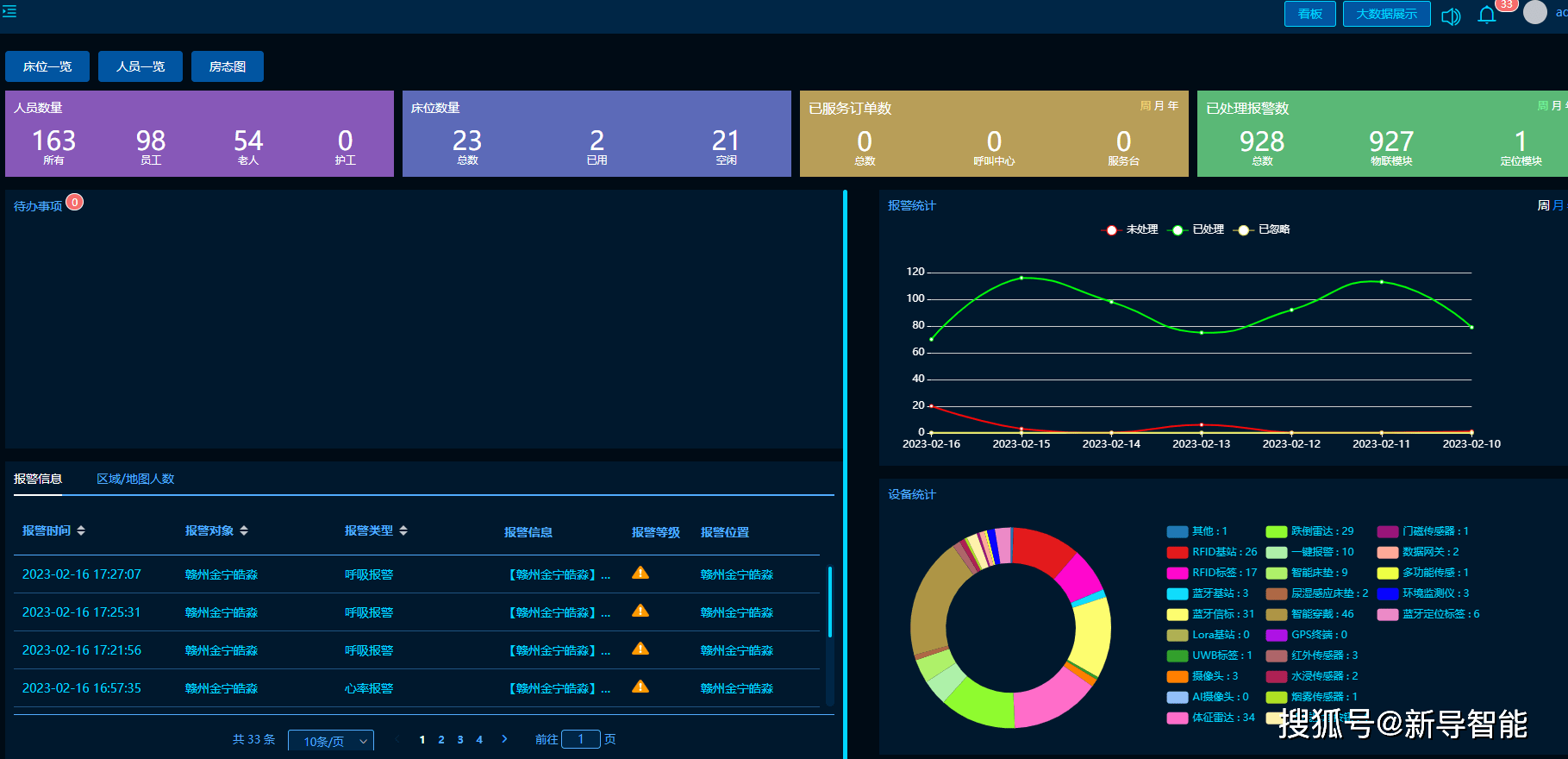Select 周 in the 已处理报警数 card

[x=1543, y=105]
